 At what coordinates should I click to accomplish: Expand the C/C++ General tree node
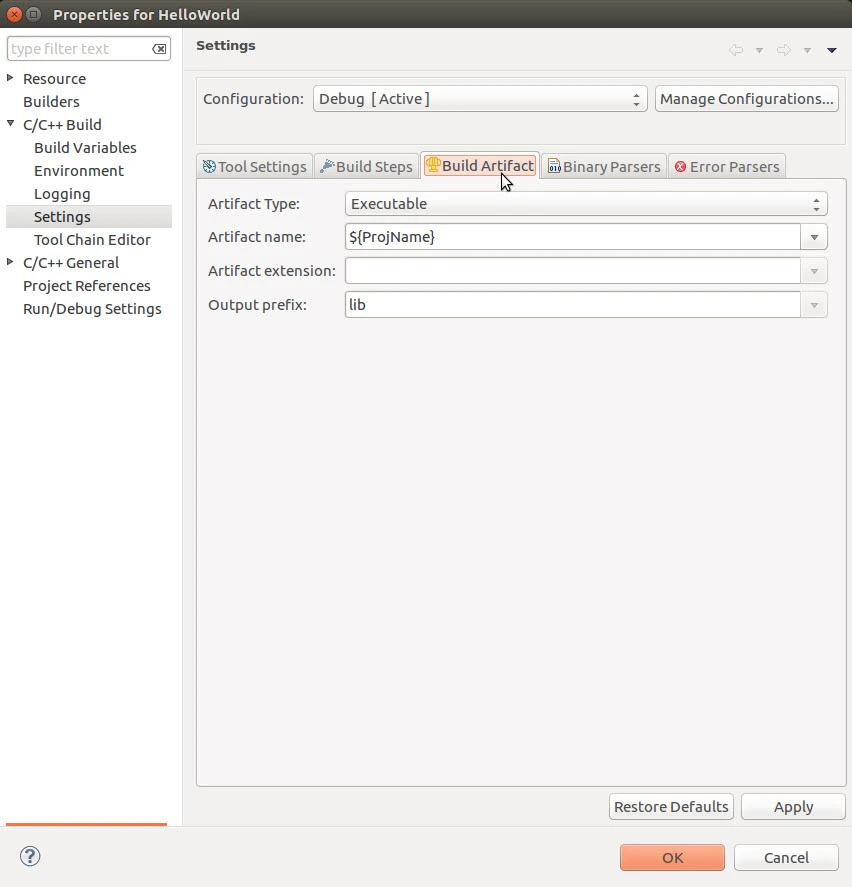click(x=11, y=262)
